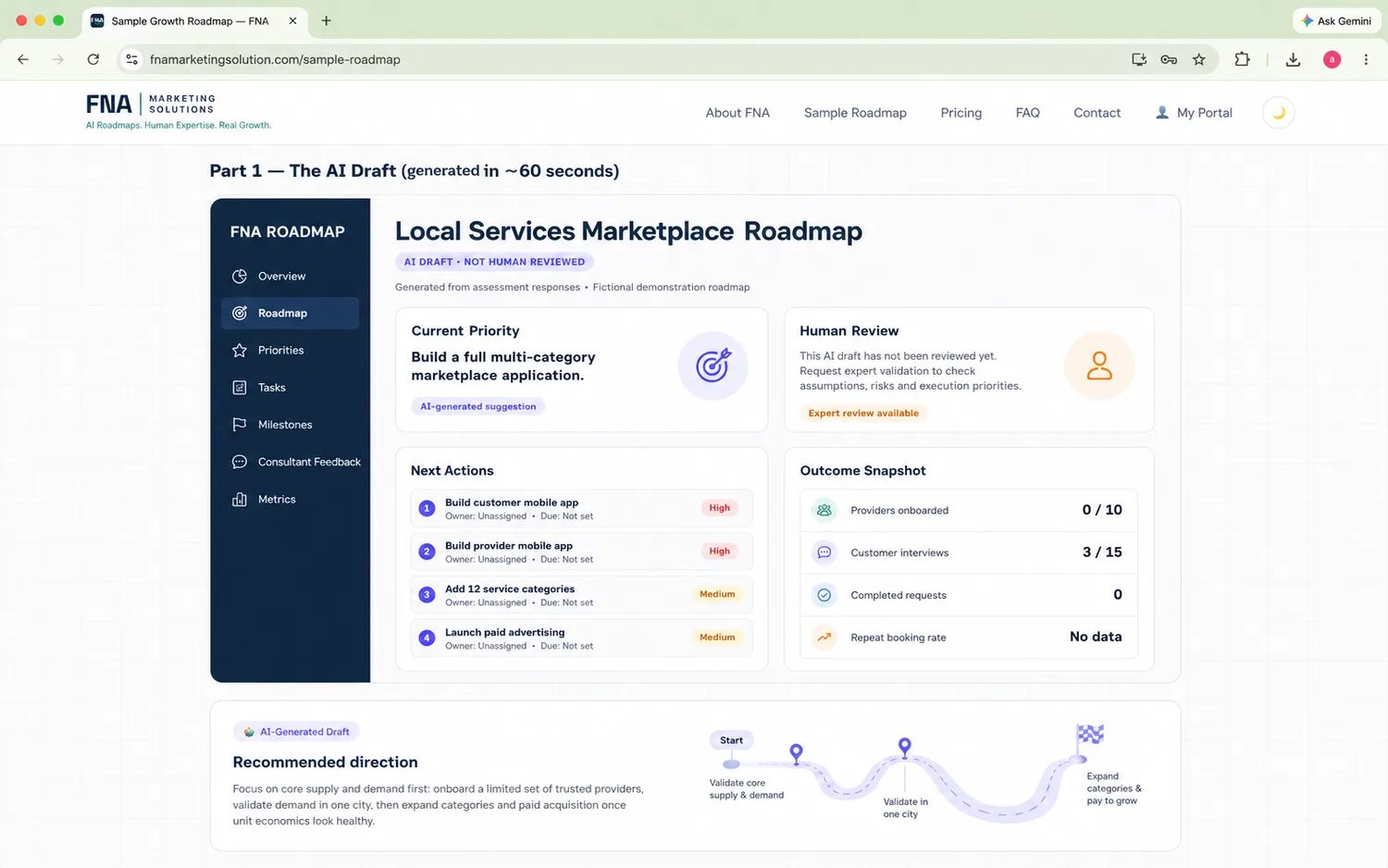1388x868 pixels.
Task: Click the Human Review person icon
Action: (x=1099, y=366)
